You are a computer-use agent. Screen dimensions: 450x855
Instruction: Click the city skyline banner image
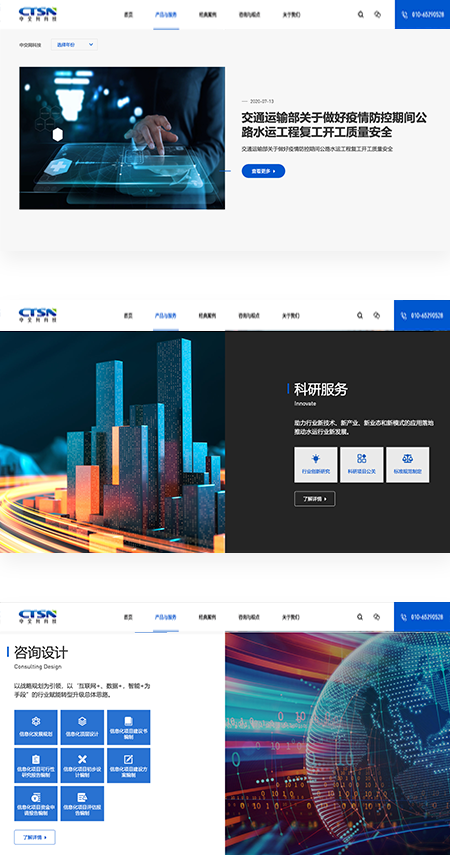pyautogui.click(x=112, y=442)
